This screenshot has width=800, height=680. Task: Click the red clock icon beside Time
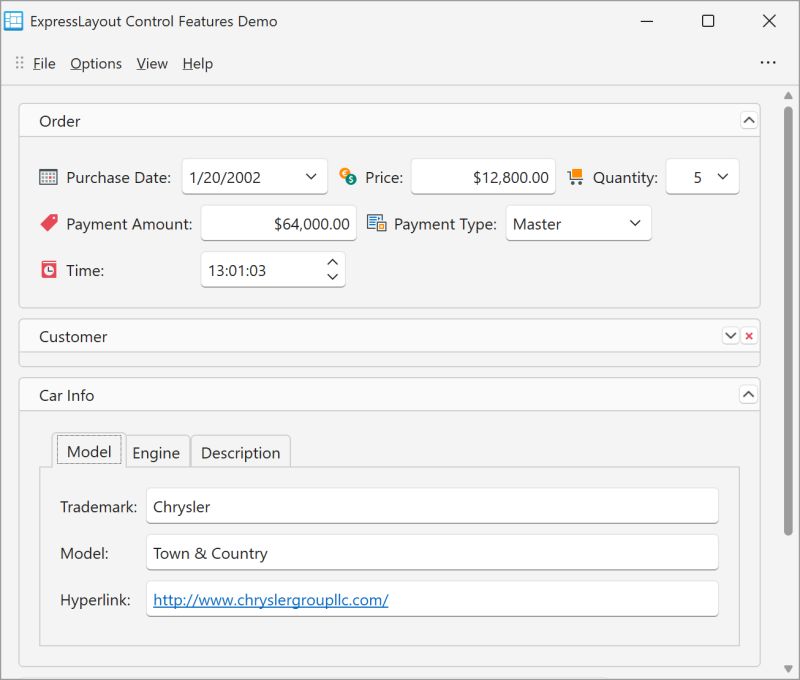tap(49, 269)
